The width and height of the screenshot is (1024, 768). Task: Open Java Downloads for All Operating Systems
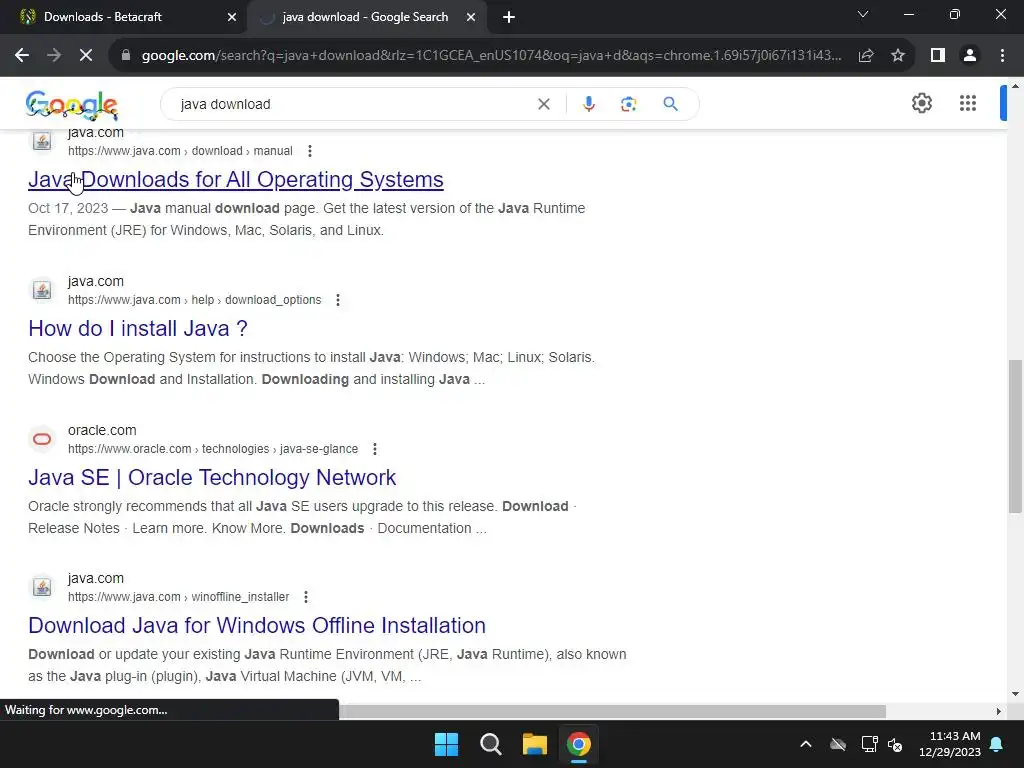click(236, 180)
